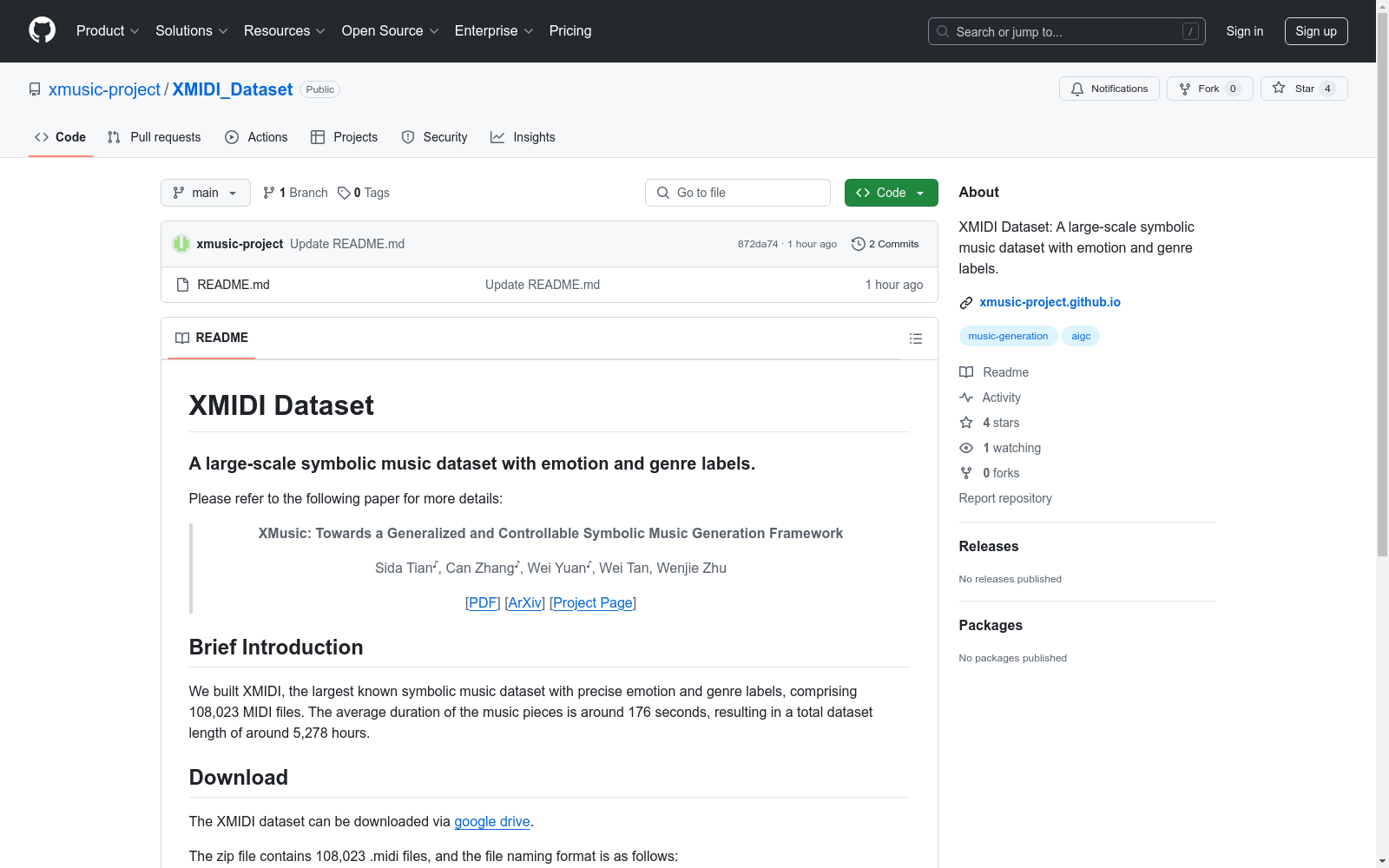
Task: Click the README.md file icon
Action: tap(182, 285)
